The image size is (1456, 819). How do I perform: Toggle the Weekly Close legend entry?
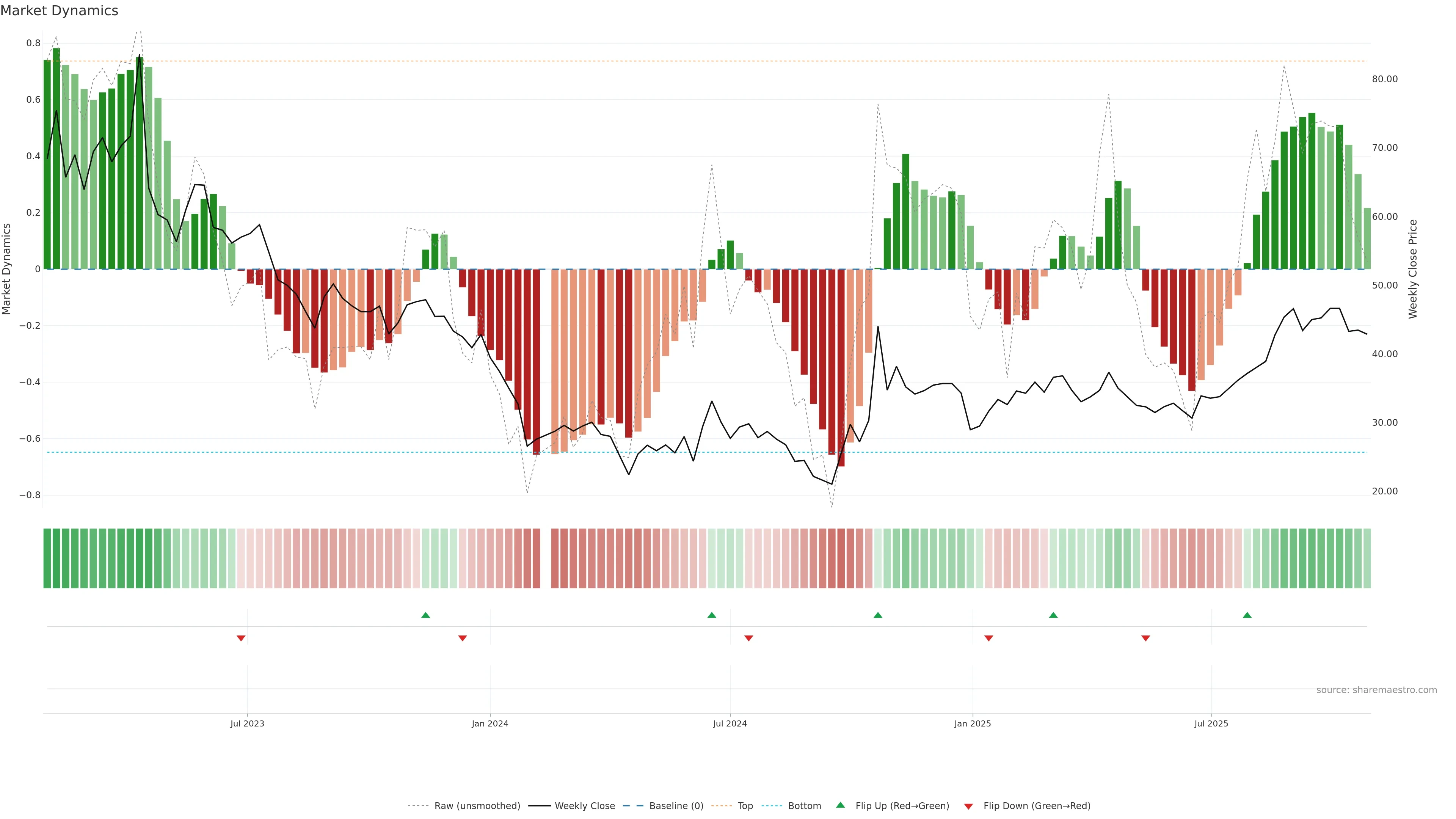pyautogui.click(x=584, y=806)
